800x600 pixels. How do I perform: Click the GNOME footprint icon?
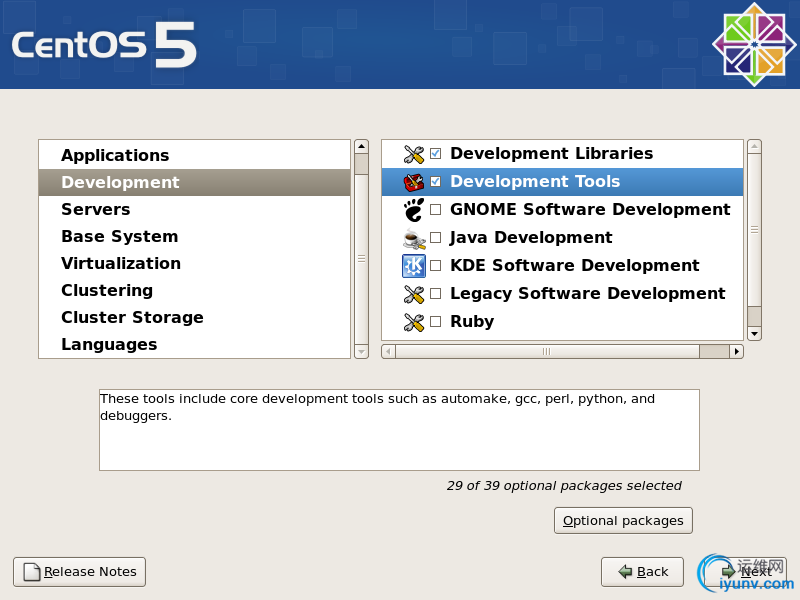(x=414, y=210)
